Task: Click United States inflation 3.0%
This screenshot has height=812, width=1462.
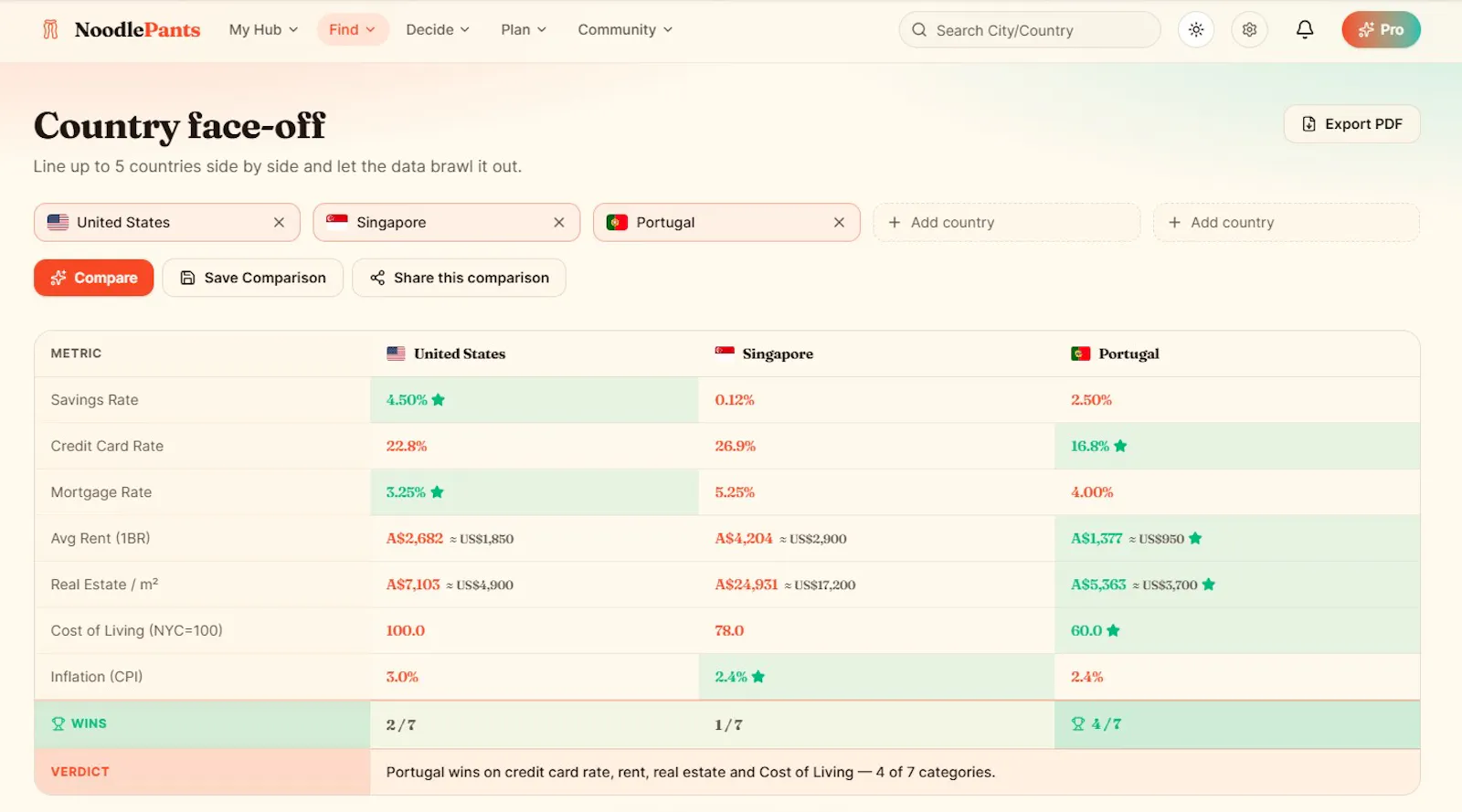Action: coord(402,677)
